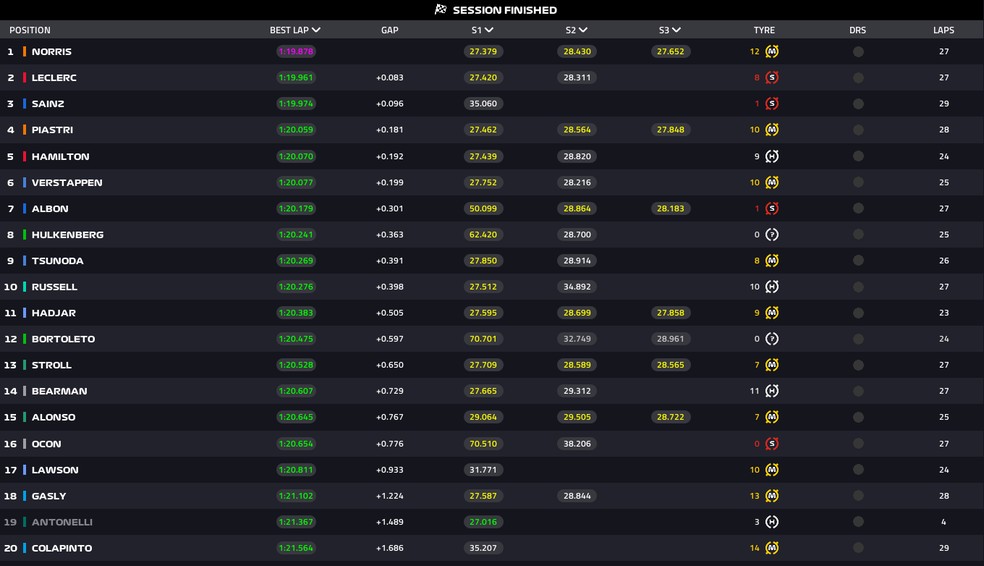The width and height of the screenshot is (984, 566).
Task: Click the Session Finished status title
Action: (x=505, y=10)
